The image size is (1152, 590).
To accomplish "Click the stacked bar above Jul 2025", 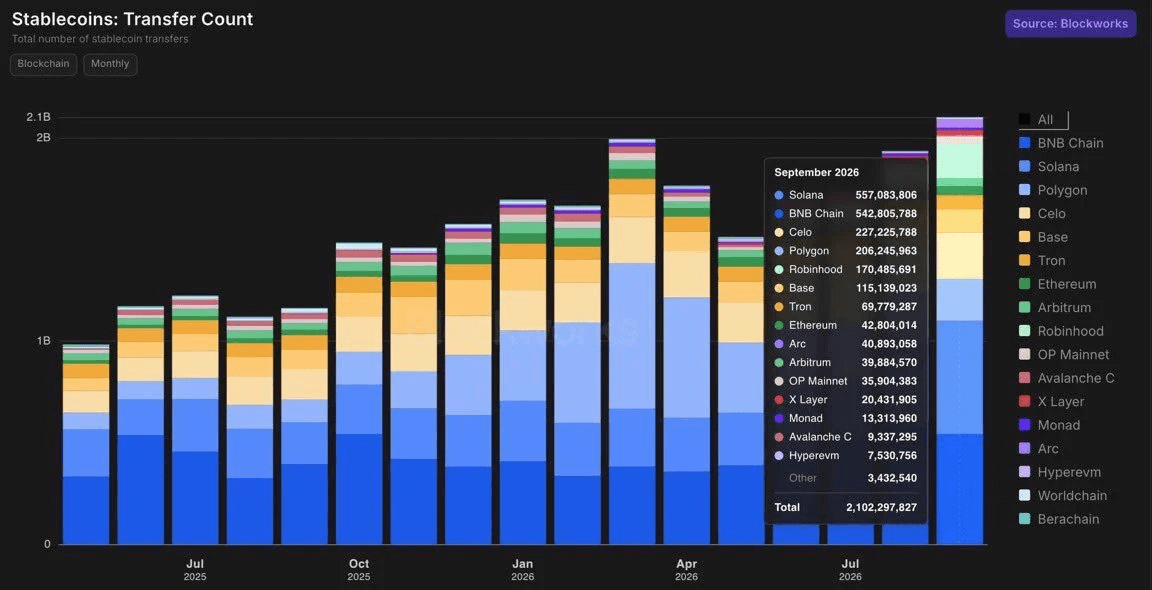I will 195,420.
